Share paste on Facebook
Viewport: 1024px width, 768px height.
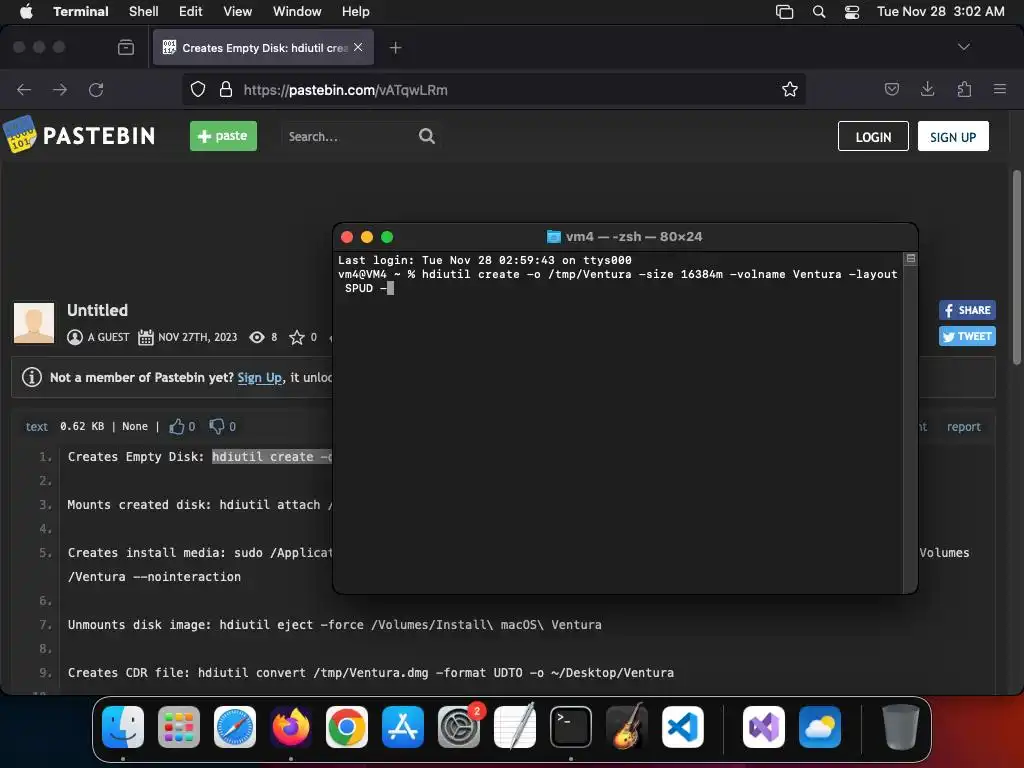point(967,310)
